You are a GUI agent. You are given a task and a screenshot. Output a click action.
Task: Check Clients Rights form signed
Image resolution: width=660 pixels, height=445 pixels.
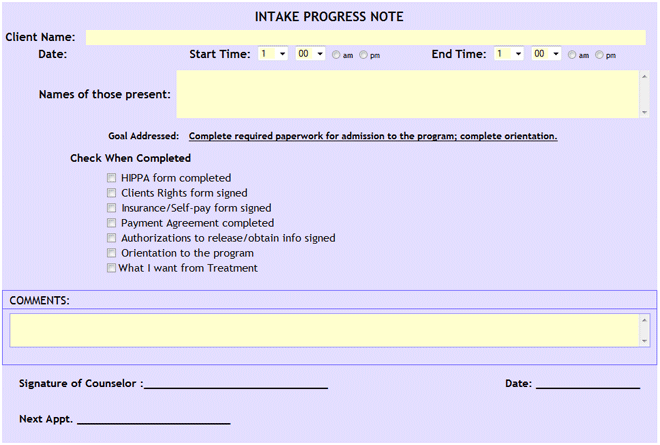[111, 193]
